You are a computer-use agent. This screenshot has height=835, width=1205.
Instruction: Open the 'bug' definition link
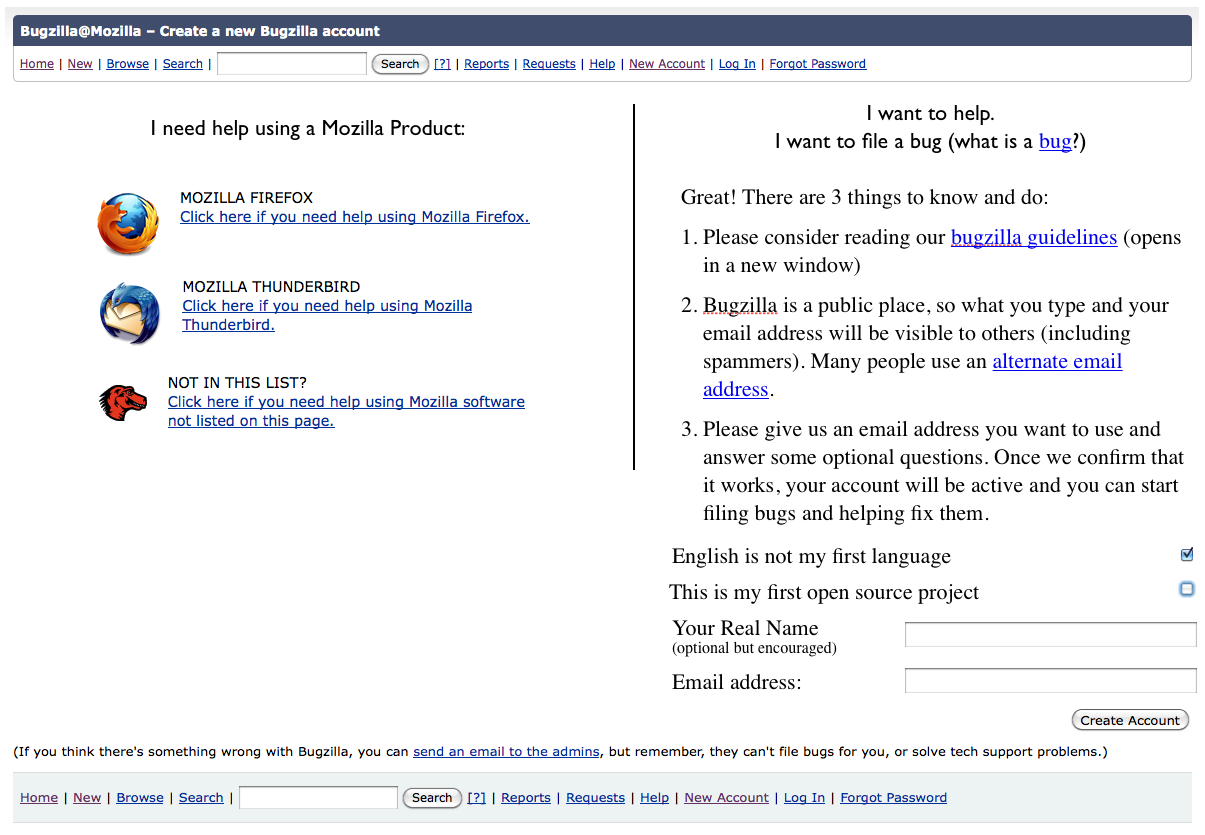tap(1055, 142)
